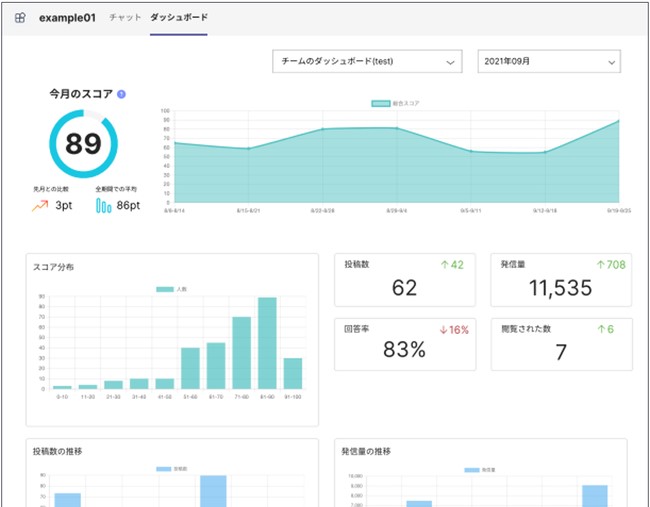Click the green up arrow in 閲覧された数 card
650x507 pixels.
(x=601, y=330)
